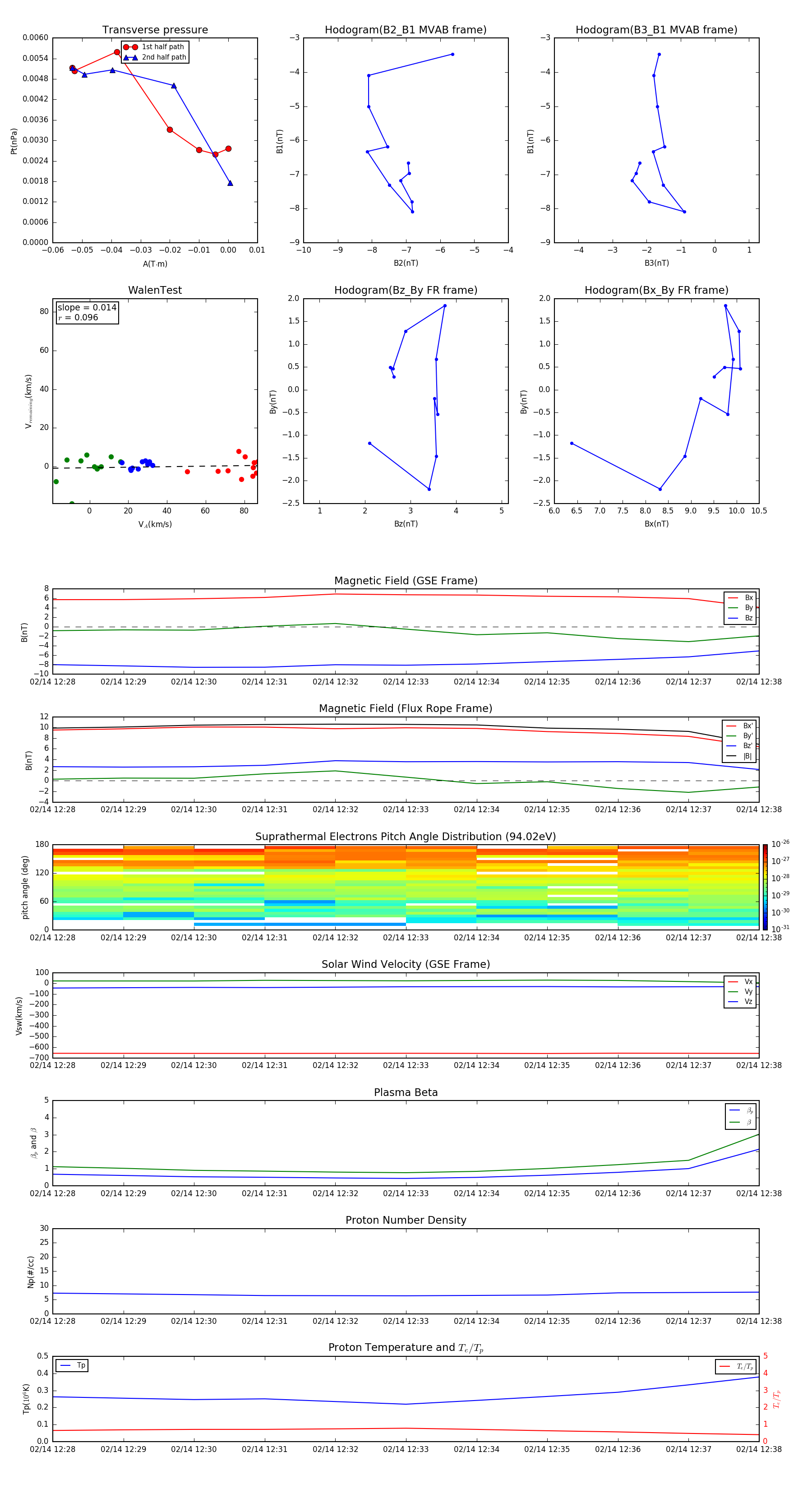The height and width of the screenshot is (1489, 812).
Task: Select the "r = 0.096" annotation
Action: tap(78, 317)
